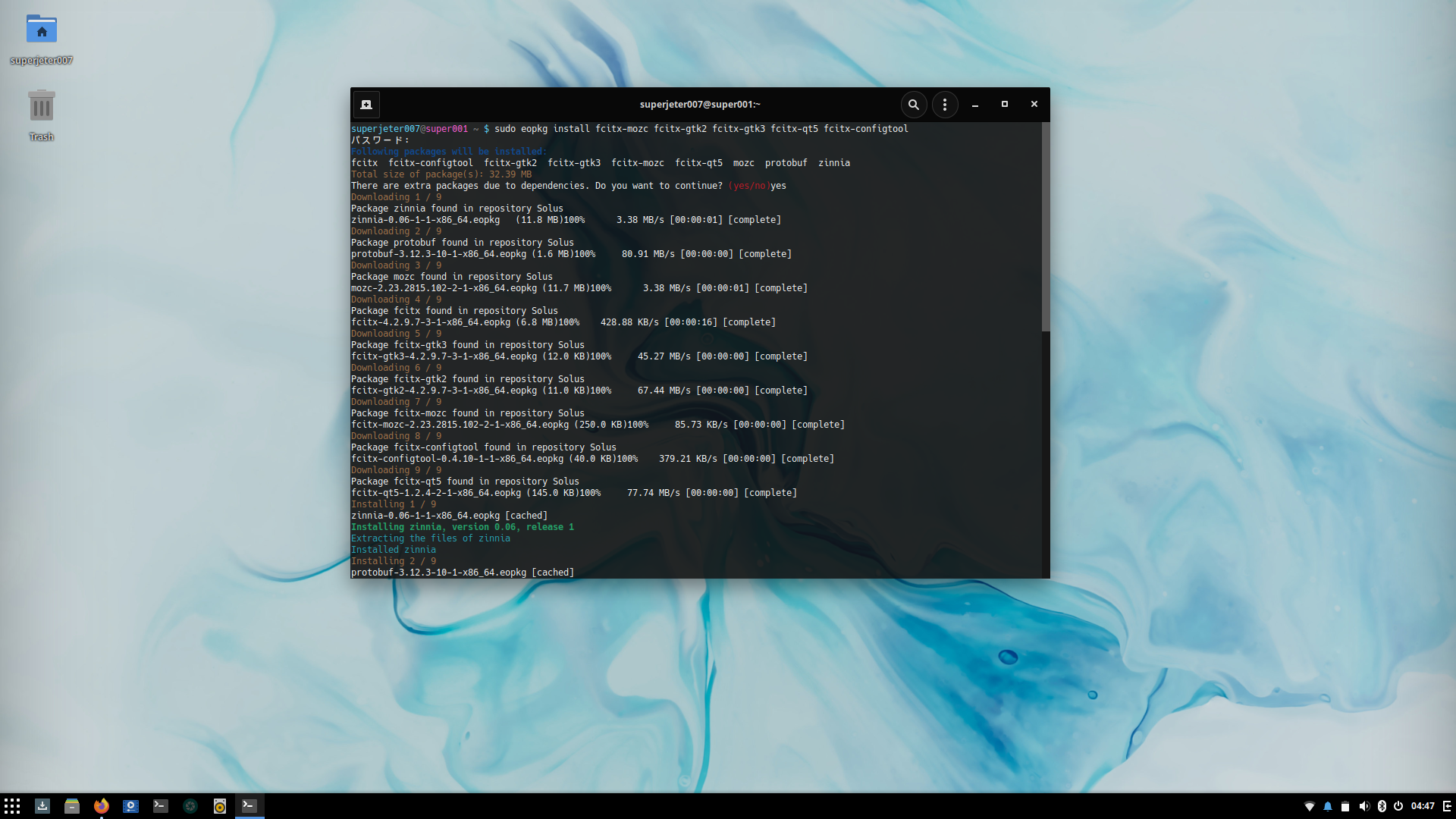The image size is (1456, 819).
Task: Select the active terminal taskbar entry
Action: 249,806
